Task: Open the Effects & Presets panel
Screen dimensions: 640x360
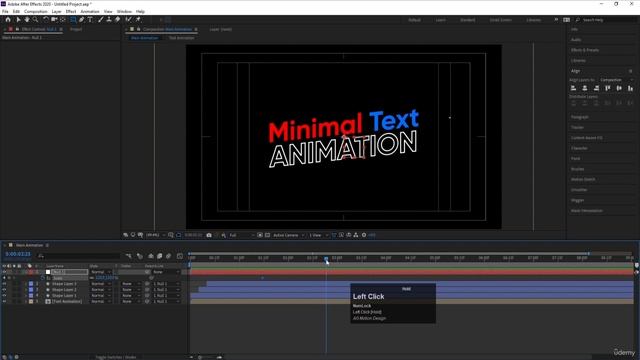Action: click(x=585, y=50)
